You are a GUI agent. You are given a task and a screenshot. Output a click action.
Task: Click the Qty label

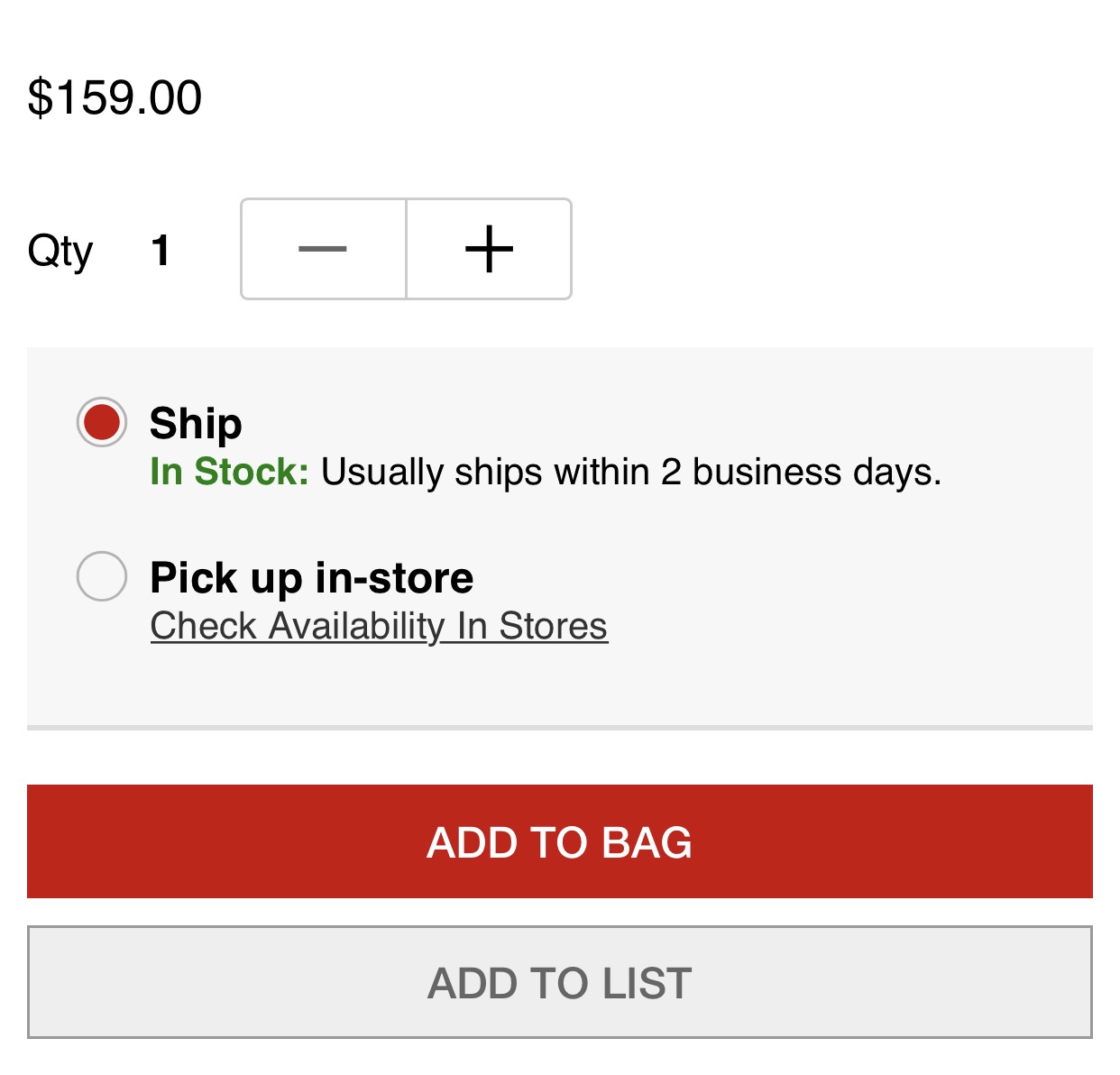tap(60, 251)
